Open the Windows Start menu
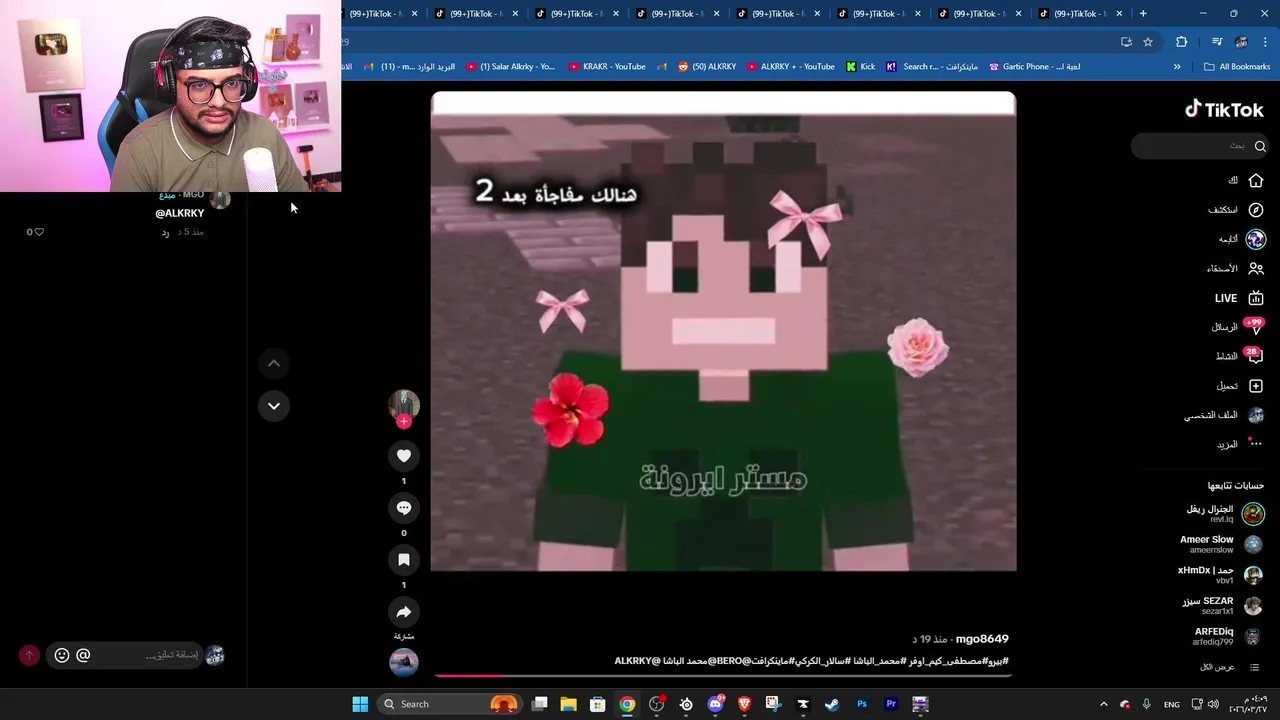 click(x=360, y=704)
